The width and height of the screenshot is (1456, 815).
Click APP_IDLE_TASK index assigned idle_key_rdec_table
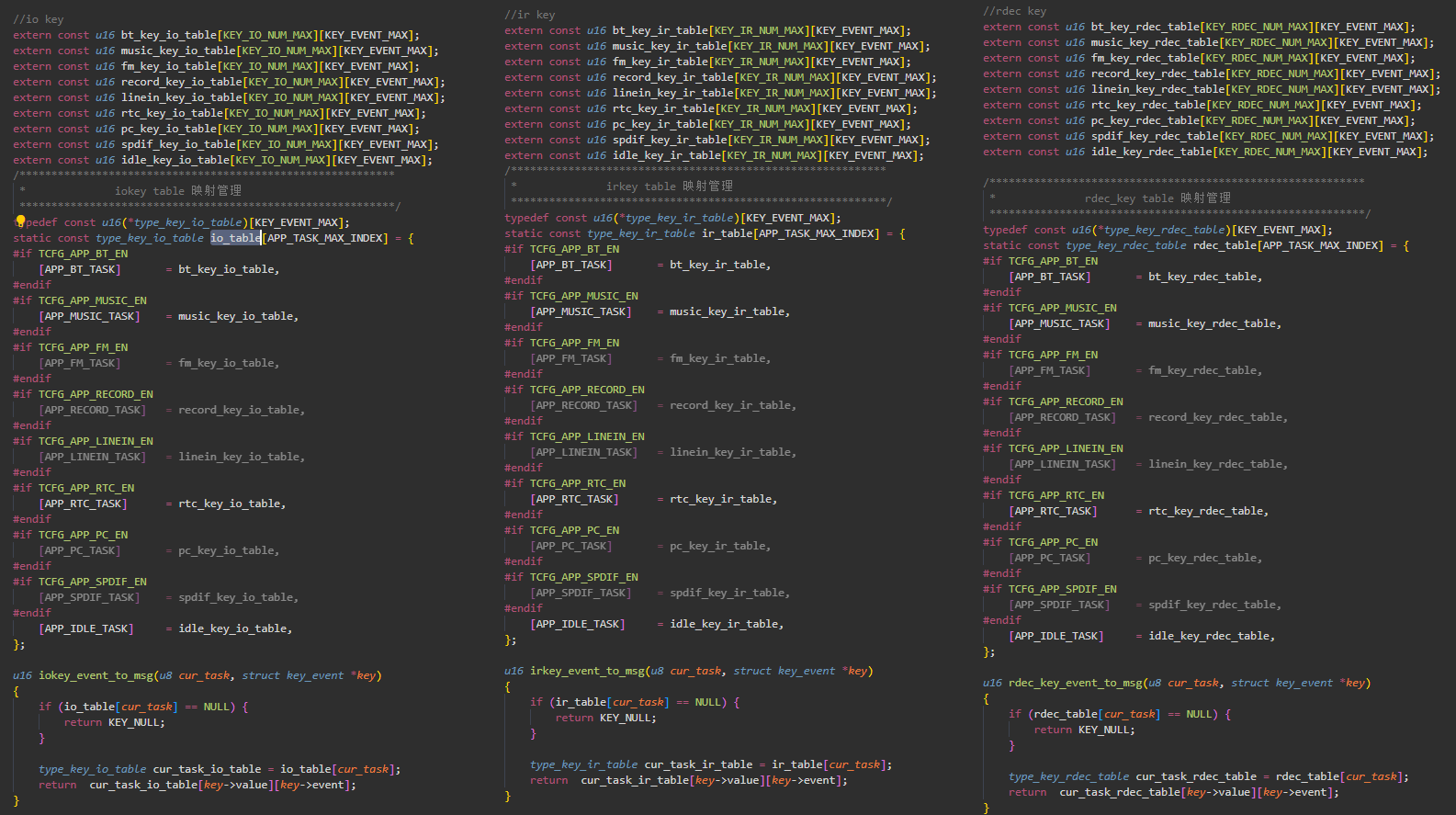pyautogui.click(x=1056, y=636)
